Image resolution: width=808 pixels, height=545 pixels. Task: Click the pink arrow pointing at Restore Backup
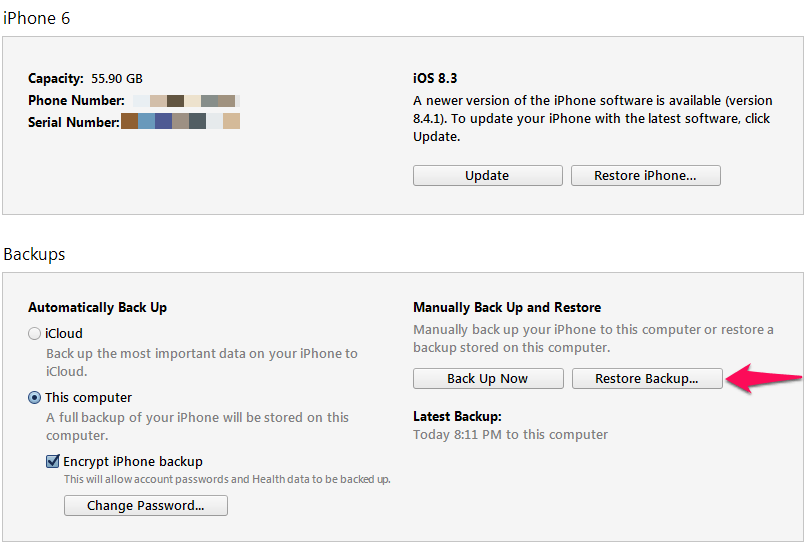pos(764,379)
